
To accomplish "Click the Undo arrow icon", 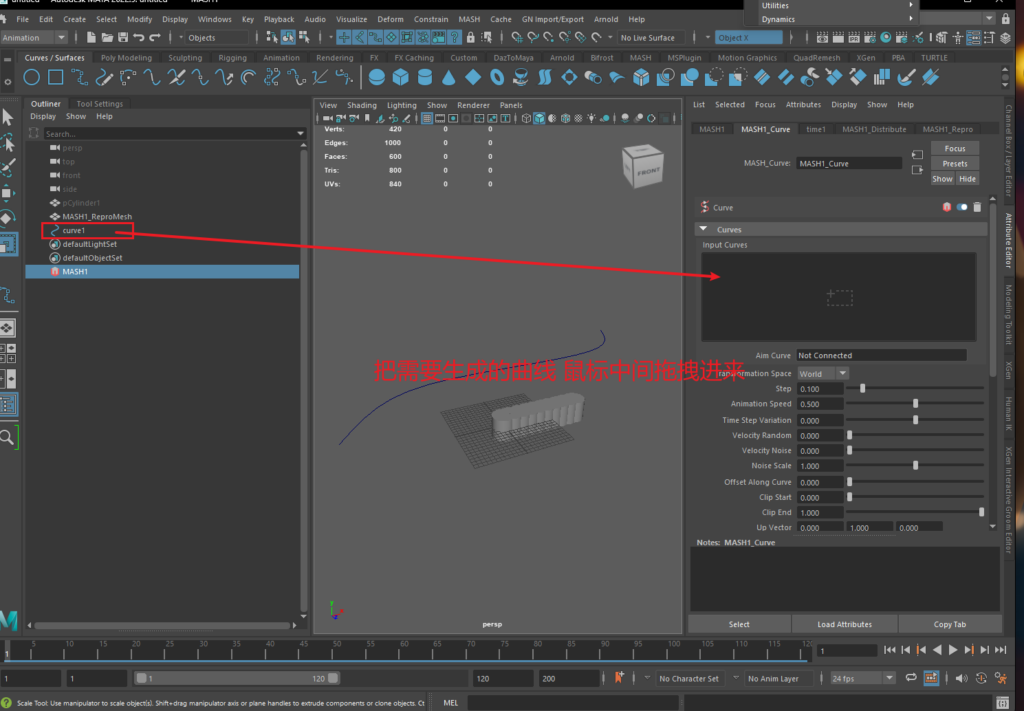I will pyautogui.click(x=138, y=37).
